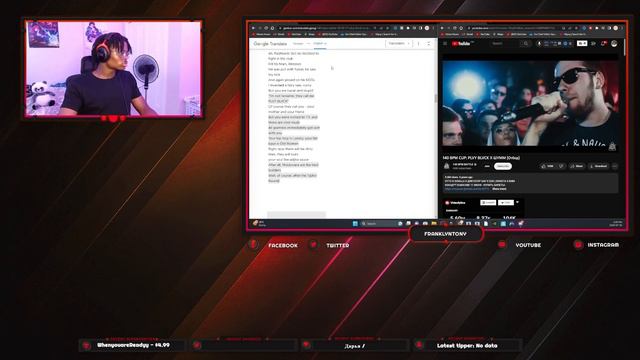Open YouTube notifications bell
The image size is (640, 360).
pos(603,43)
